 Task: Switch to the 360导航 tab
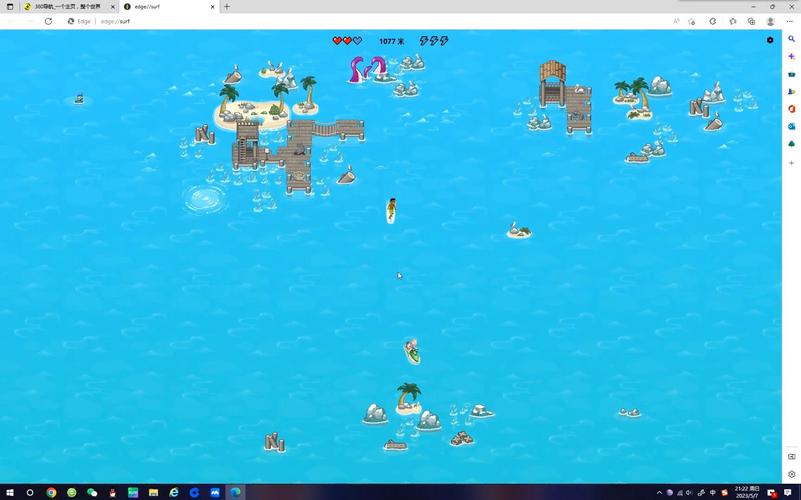click(x=67, y=7)
